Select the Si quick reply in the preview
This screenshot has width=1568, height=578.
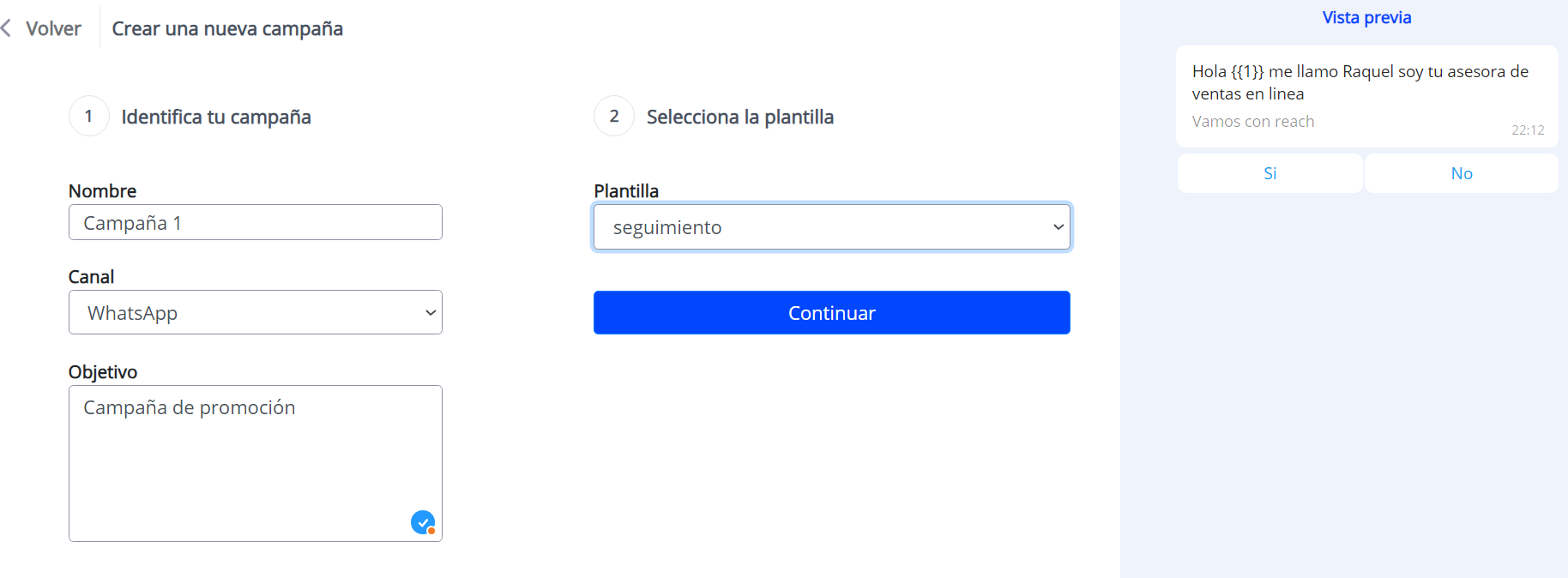1269,173
